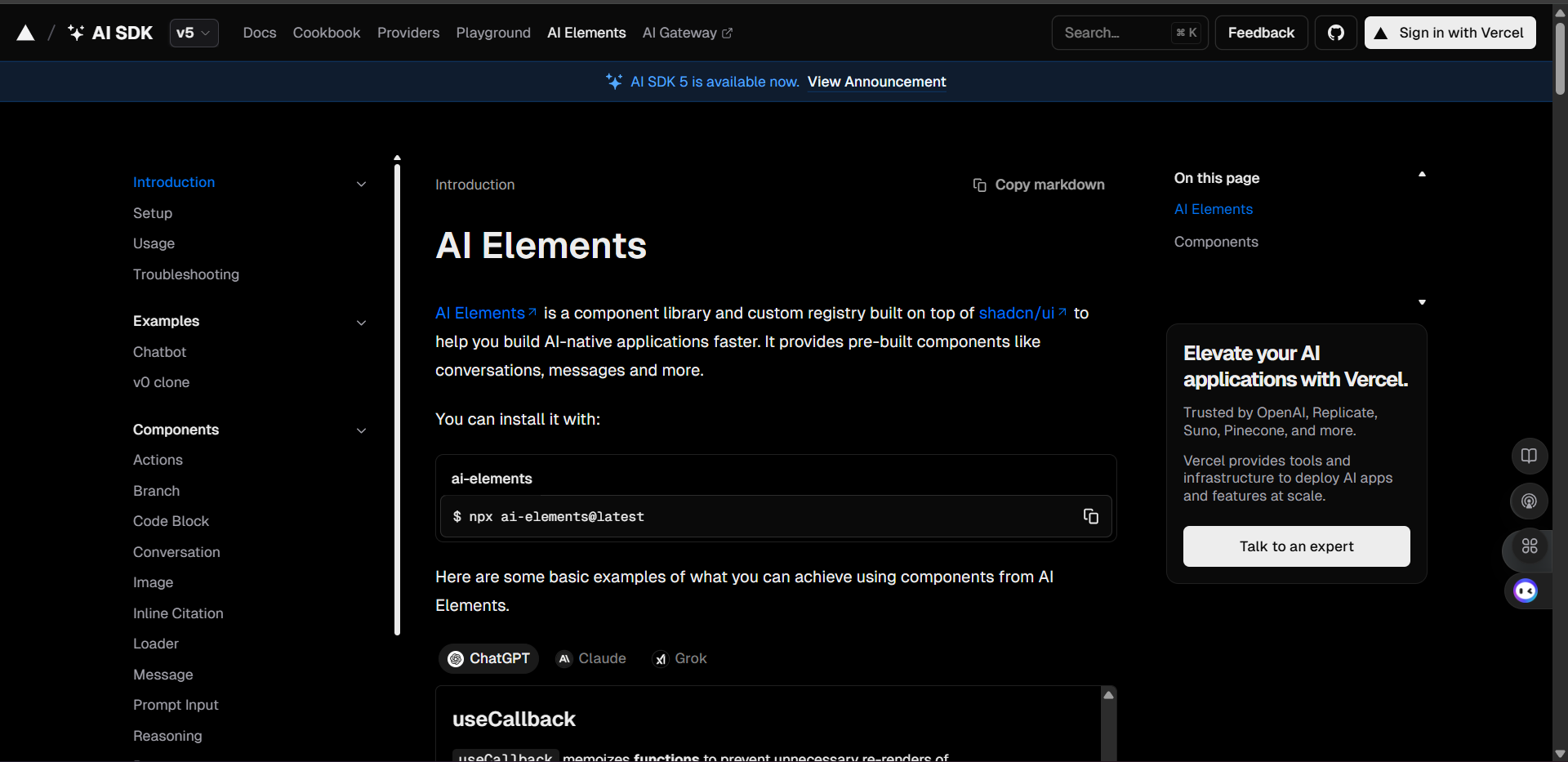Click the Copy markdown icon
The width and height of the screenshot is (1568, 762).
click(979, 185)
